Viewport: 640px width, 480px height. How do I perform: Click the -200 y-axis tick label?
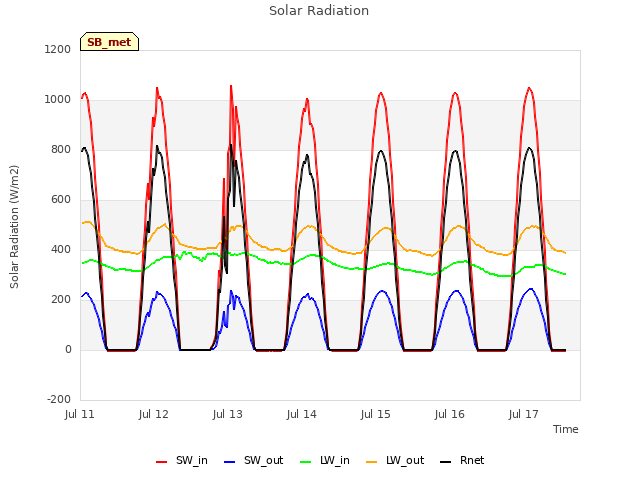pyautogui.click(x=59, y=399)
